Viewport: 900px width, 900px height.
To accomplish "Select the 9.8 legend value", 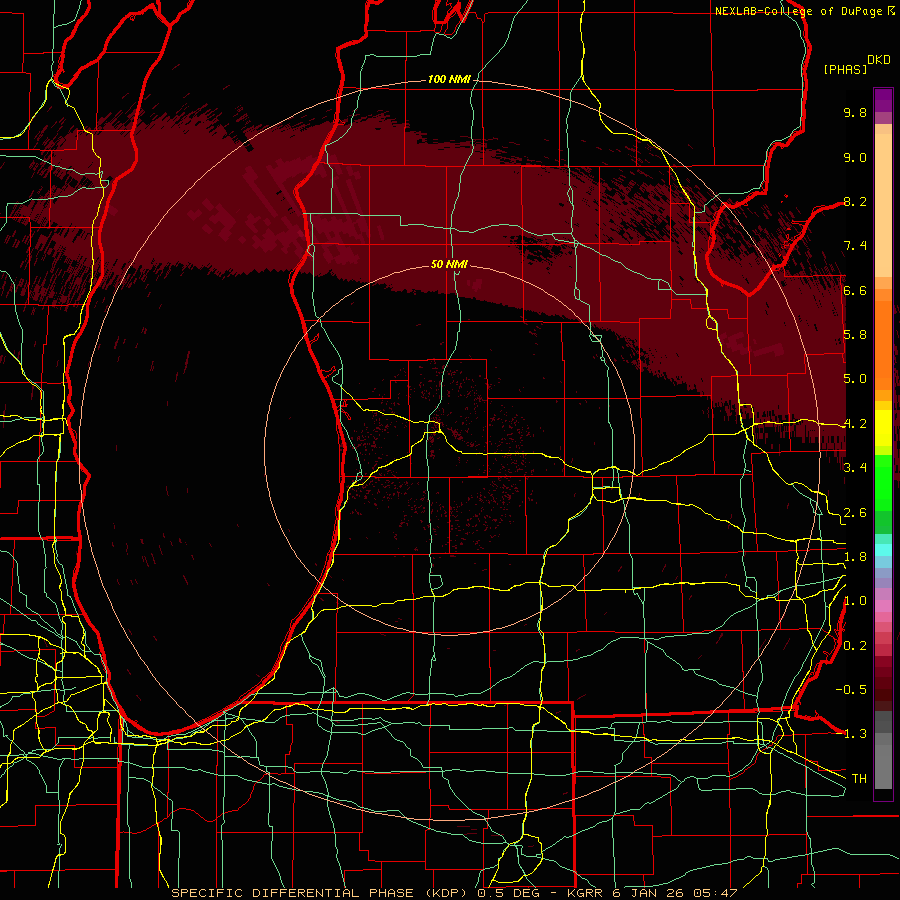I will (x=855, y=112).
